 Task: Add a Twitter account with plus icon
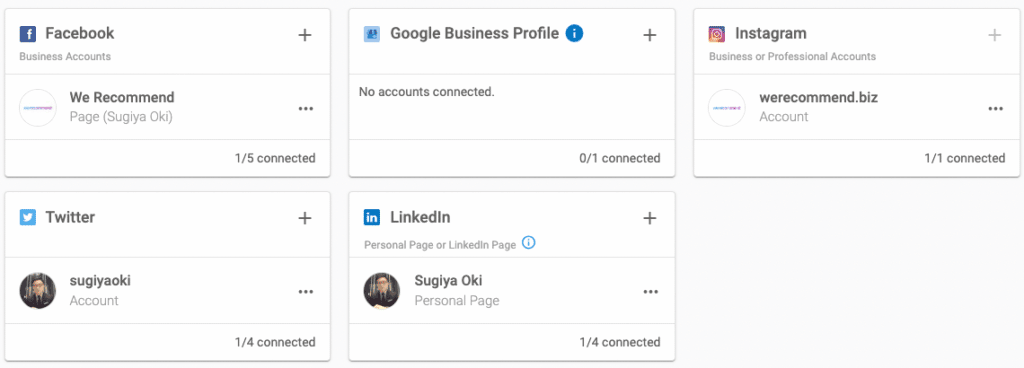click(x=304, y=218)
